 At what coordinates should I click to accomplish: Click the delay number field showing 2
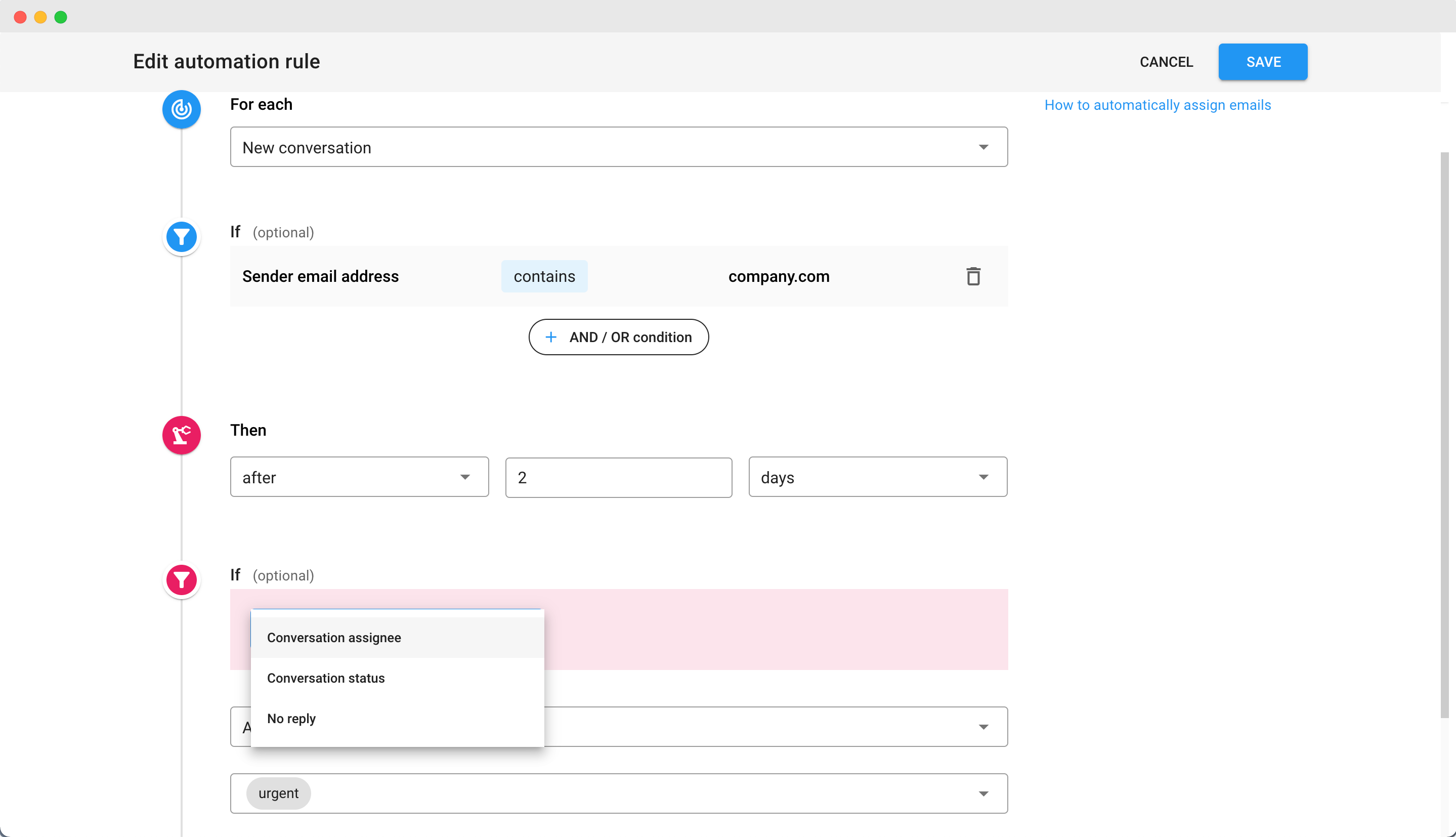point(618,477)
